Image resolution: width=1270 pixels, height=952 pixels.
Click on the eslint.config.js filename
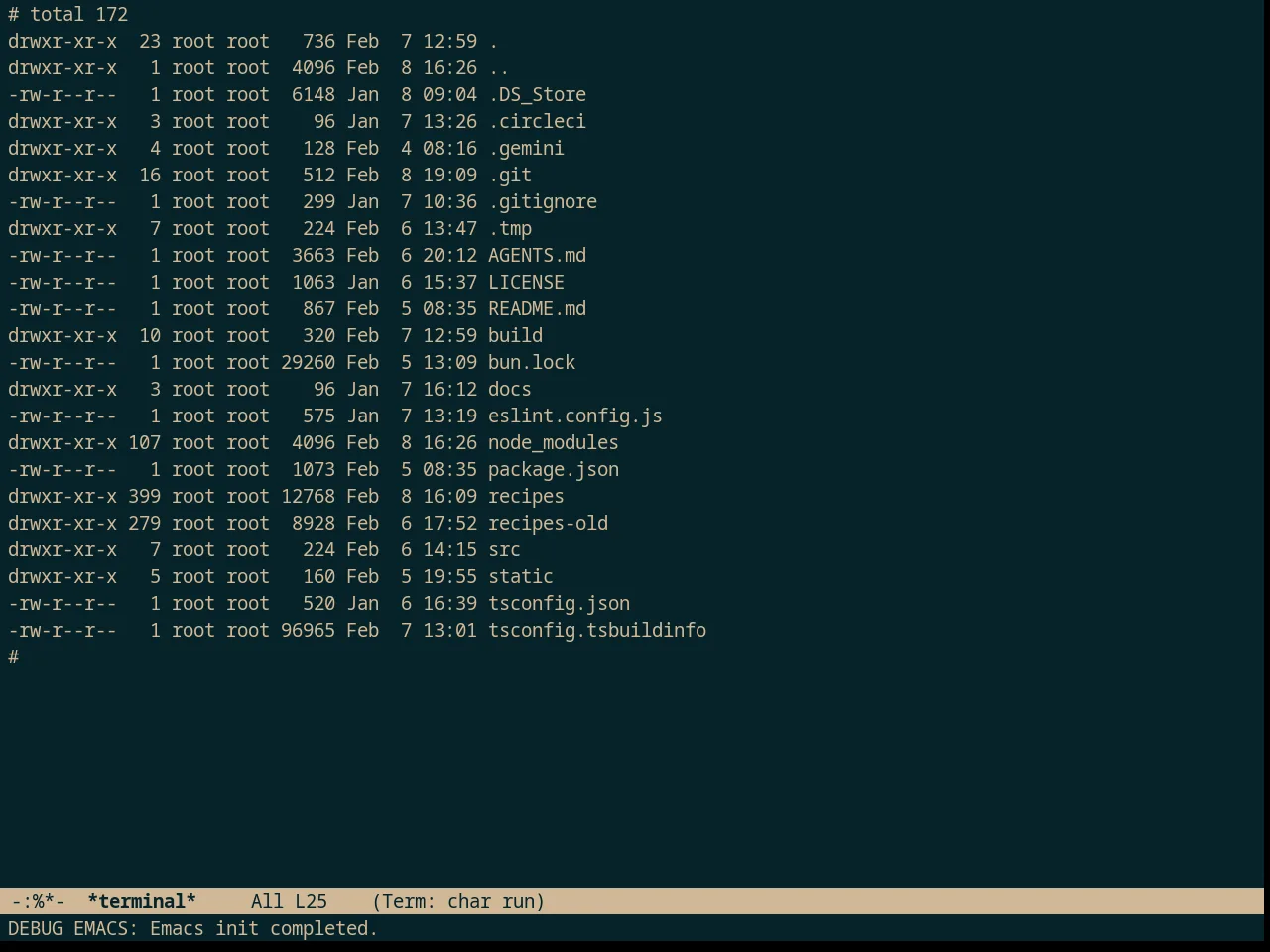(x=575, y=416)
